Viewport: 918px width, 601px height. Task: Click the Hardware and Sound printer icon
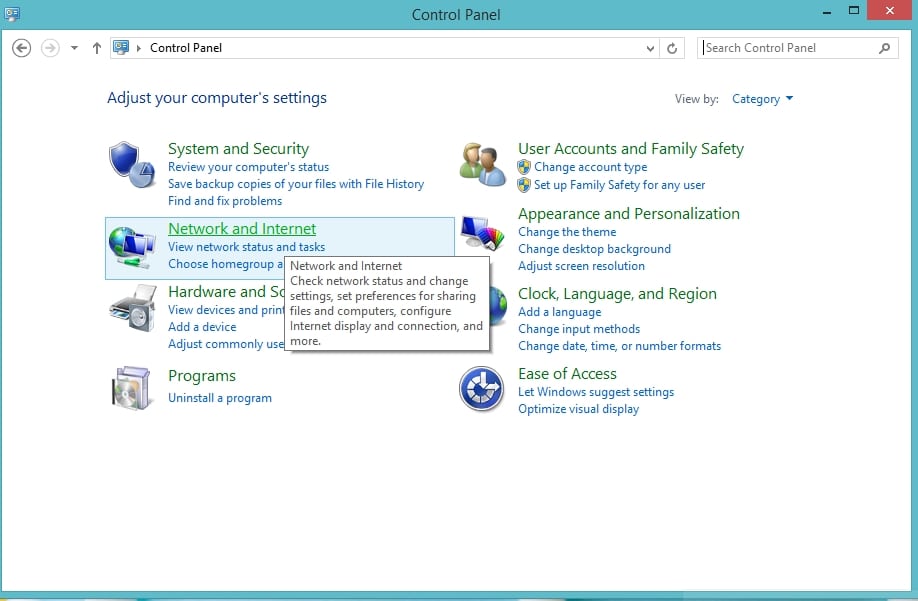[x=132, y=308]
